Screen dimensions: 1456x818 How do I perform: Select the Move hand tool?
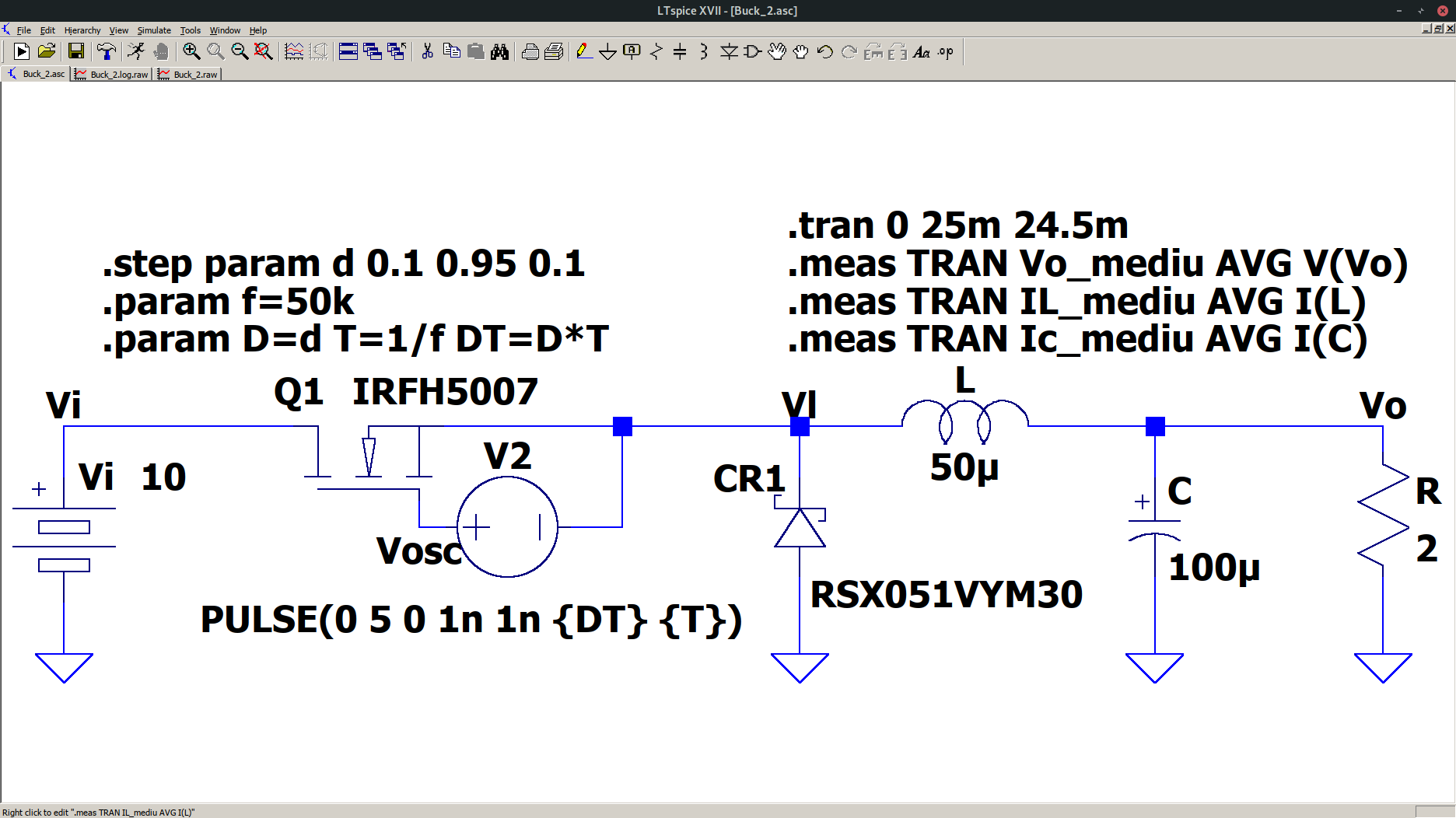[x=777, y=51]
